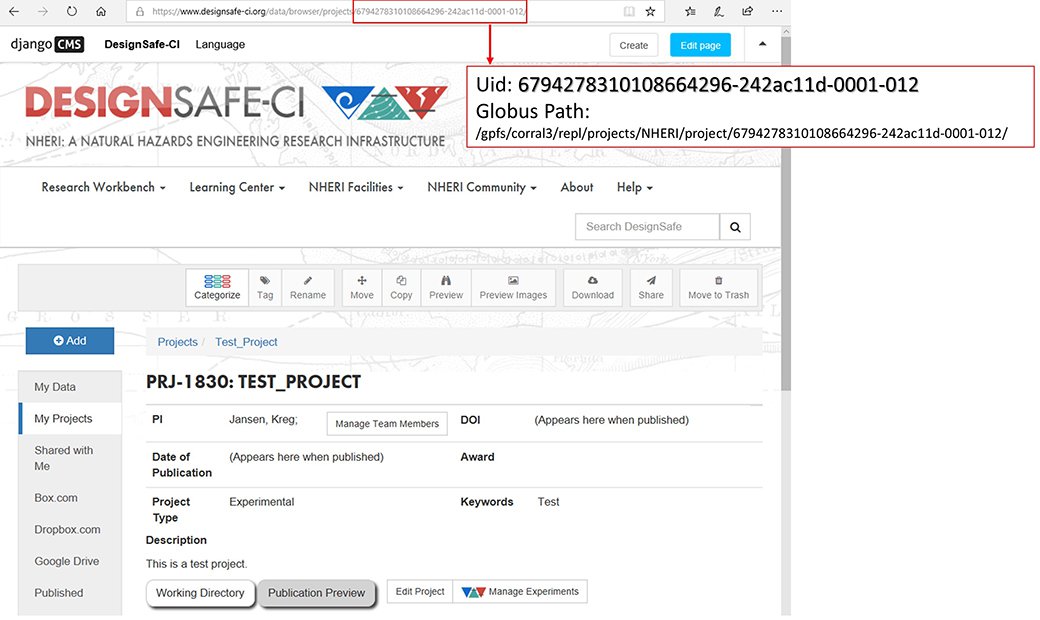Click 'This is a test project.' description
Viewport: 1040px width, 620px height.
pyautogui.click(x=196, y=564)
